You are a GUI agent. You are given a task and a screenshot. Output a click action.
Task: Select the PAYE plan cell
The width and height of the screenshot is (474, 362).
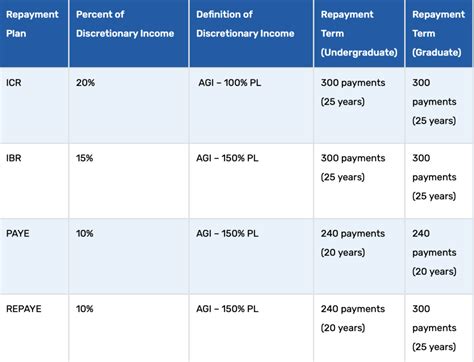point(34,257)
